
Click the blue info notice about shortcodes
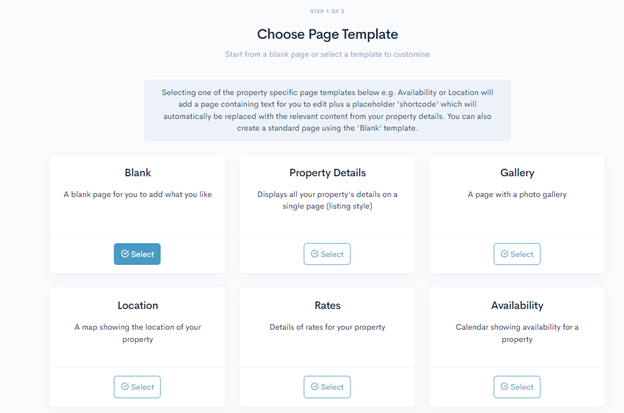[327, 110]
